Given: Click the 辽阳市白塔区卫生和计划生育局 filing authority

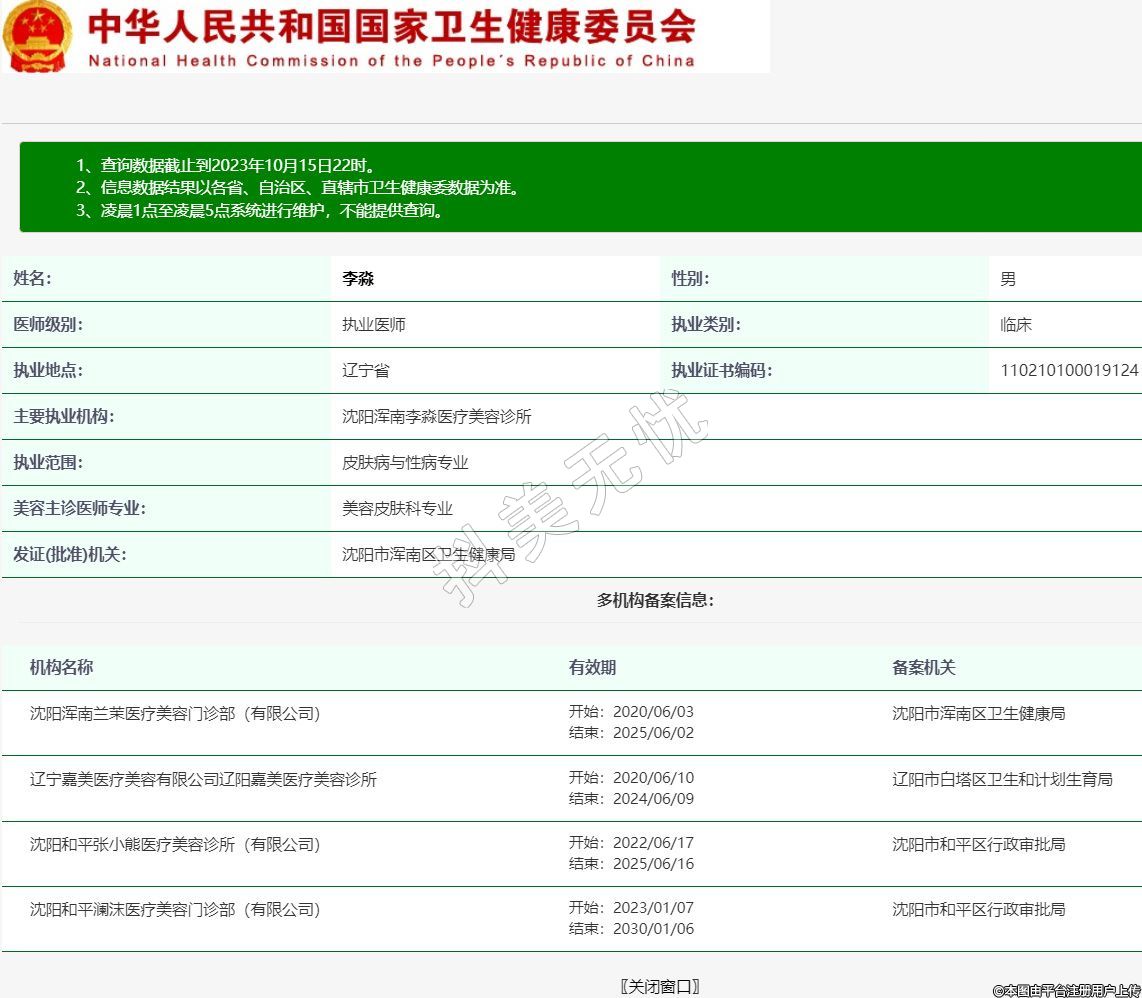Looking at the screenshot, I should click(x=1002, y=780).
